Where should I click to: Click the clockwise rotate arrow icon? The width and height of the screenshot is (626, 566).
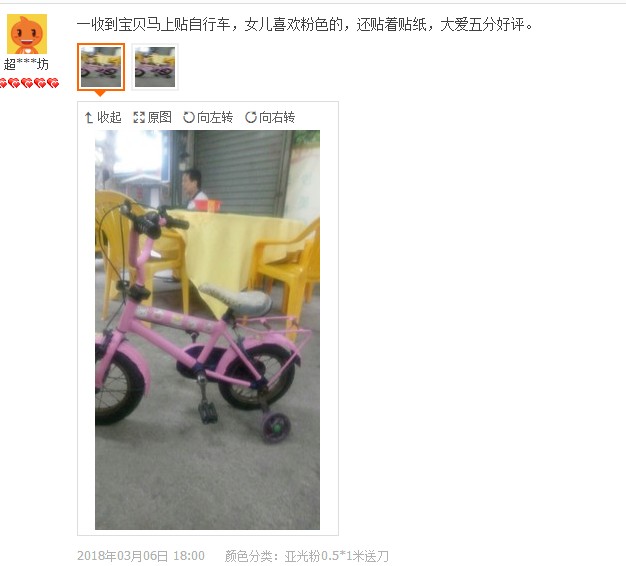pyautogui.click(x=251, y=117)
